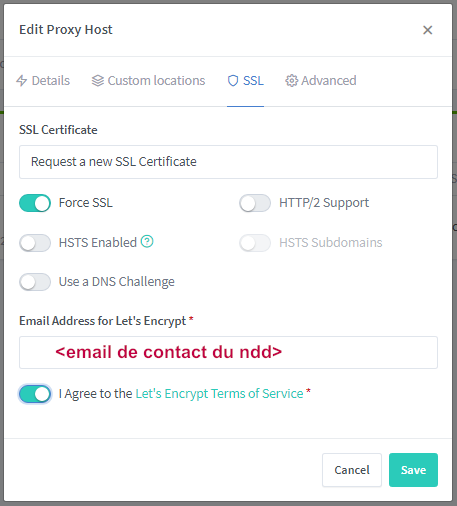457x506 pixels.
Task: Disable the Force SSL toggle
Action: (x=35, y=203)
